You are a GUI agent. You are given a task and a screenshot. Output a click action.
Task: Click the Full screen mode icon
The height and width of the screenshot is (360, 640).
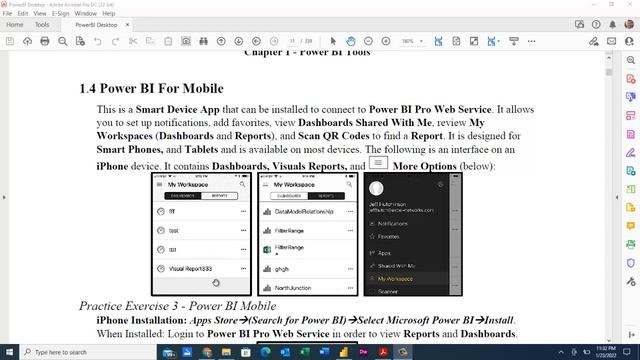[473, 41]
